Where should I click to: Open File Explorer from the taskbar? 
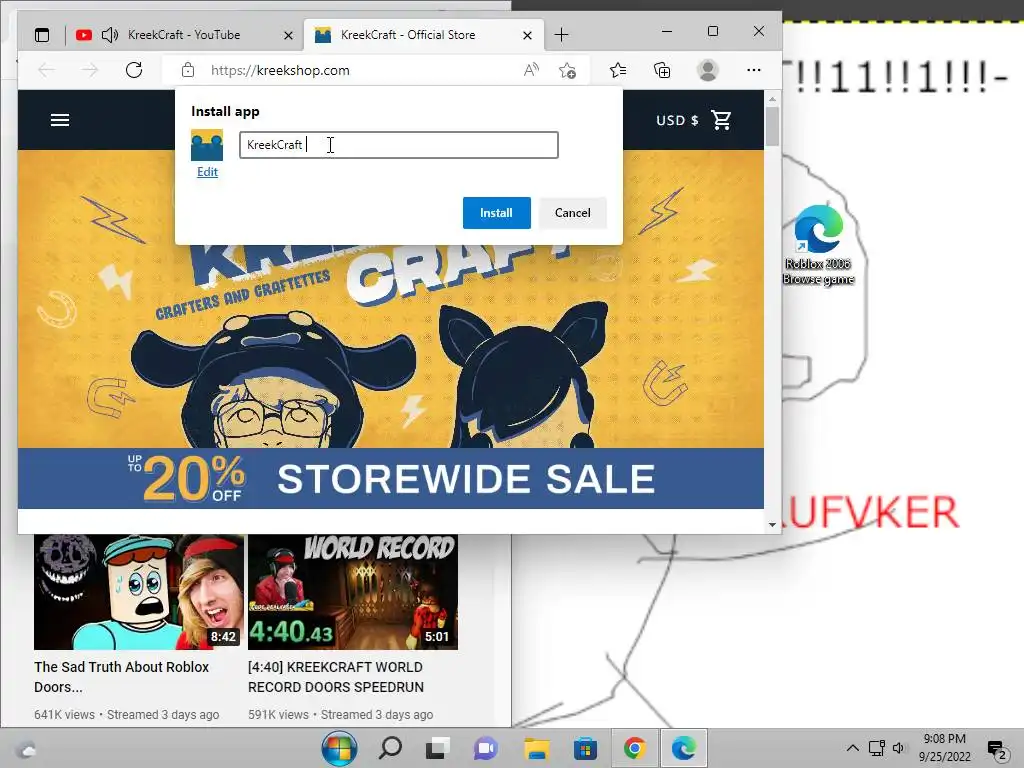pyautogui.click(x=536, y=748)
